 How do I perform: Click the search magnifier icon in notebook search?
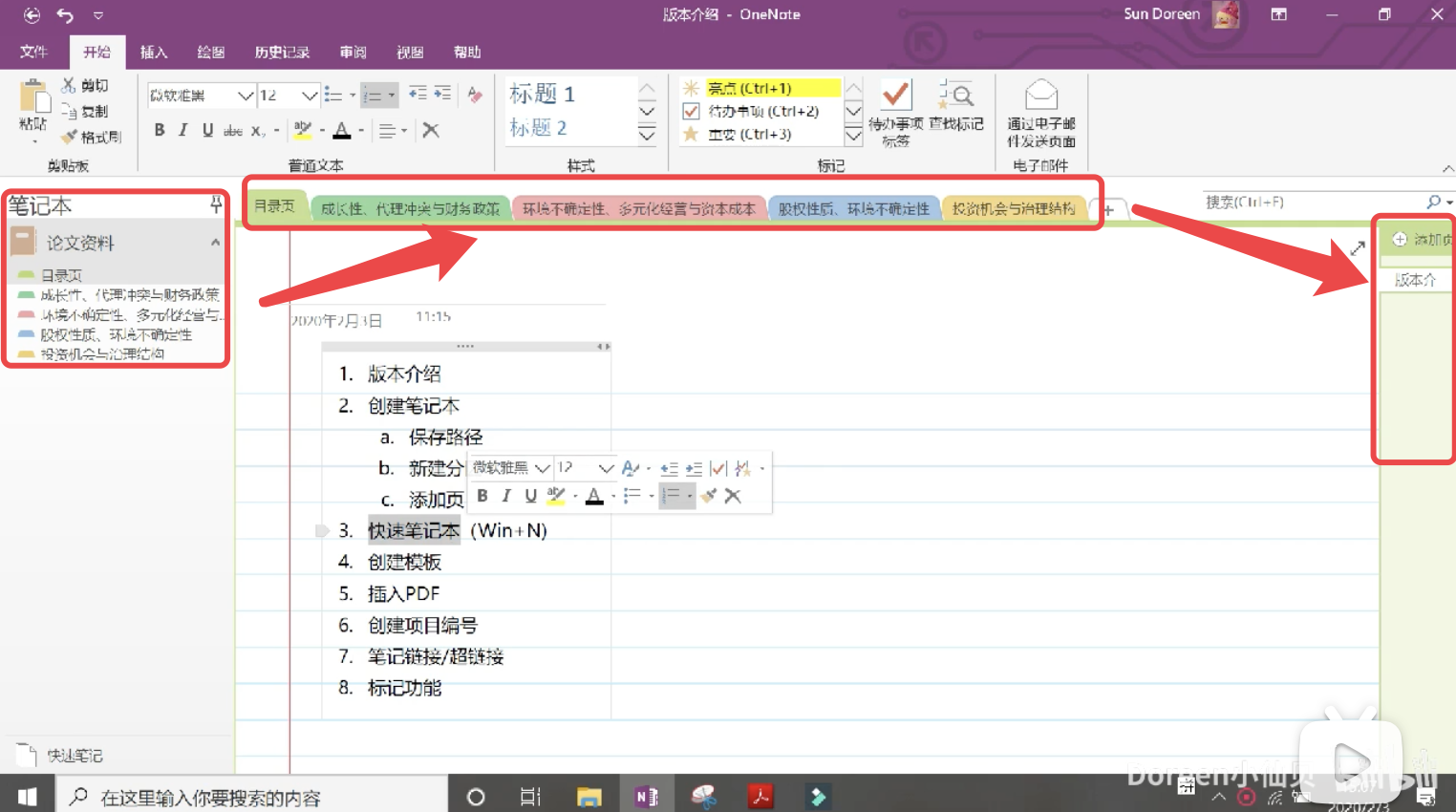point(1433,202)
